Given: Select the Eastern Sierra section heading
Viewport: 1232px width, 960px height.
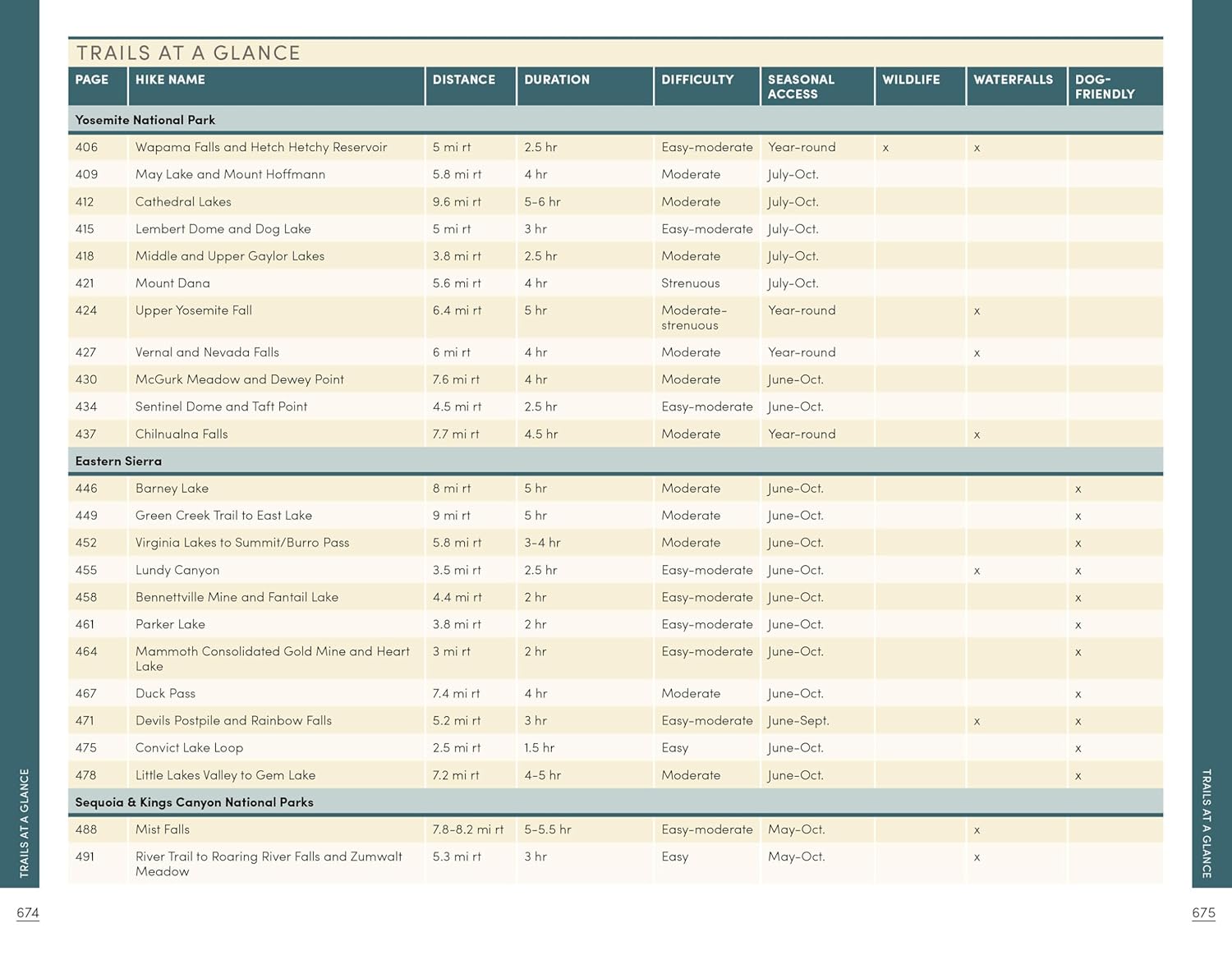Looking at the screenshot, I should point(118,462).
